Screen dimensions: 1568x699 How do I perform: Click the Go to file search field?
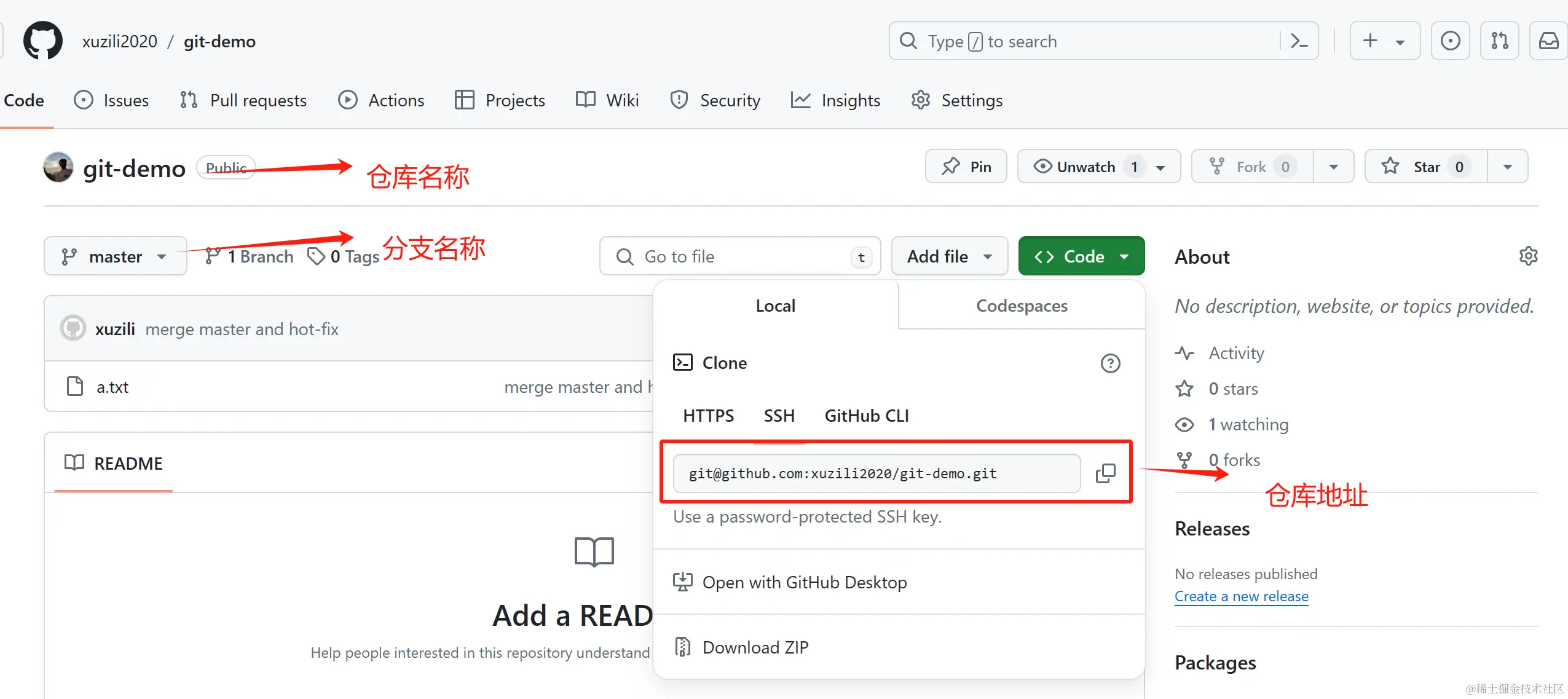(x=738, y=256)
